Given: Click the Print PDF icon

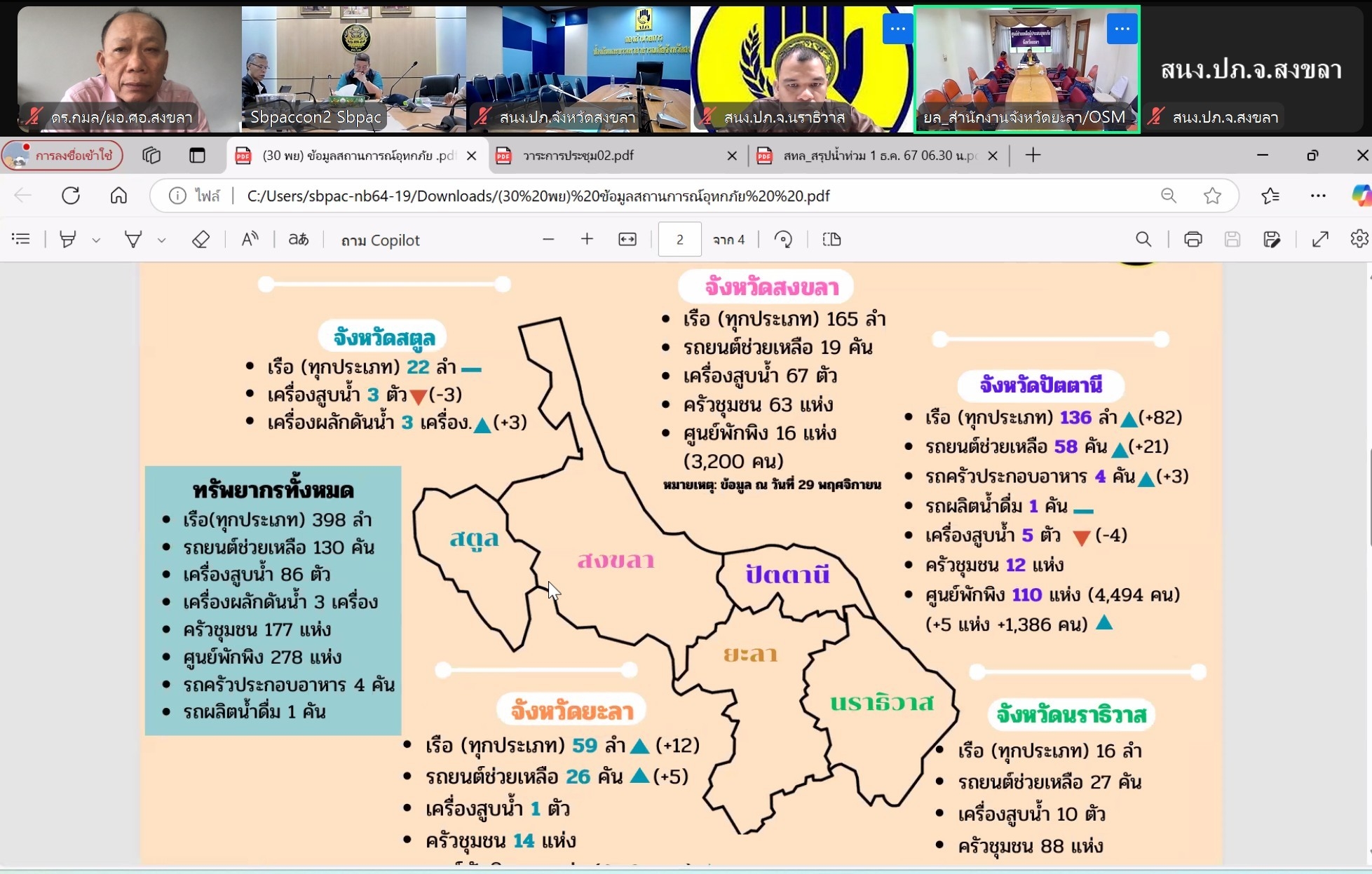Looking at the screenshot, I should click(x=1193, y=240).
